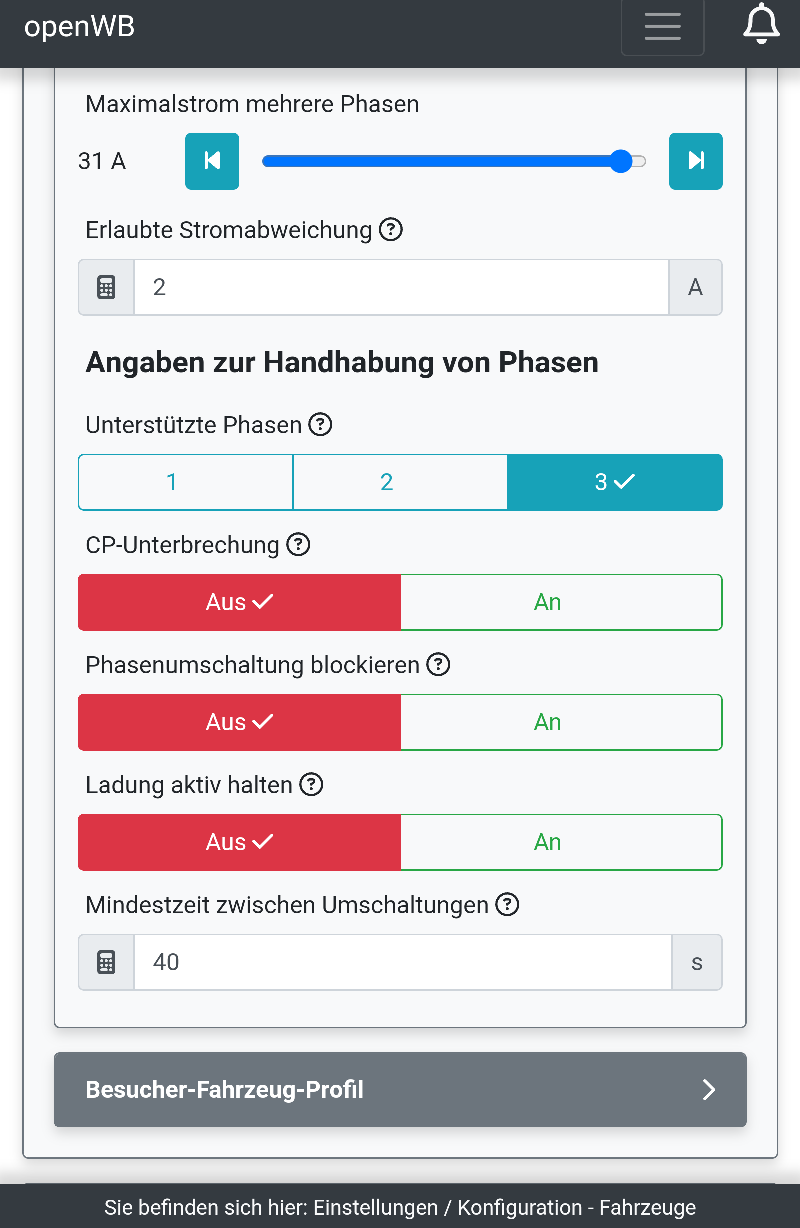Screen dimensions: 800x1228
Task: Show help for Mindestzeit zwischen Umschaltungen
Action: coord(508,905)
